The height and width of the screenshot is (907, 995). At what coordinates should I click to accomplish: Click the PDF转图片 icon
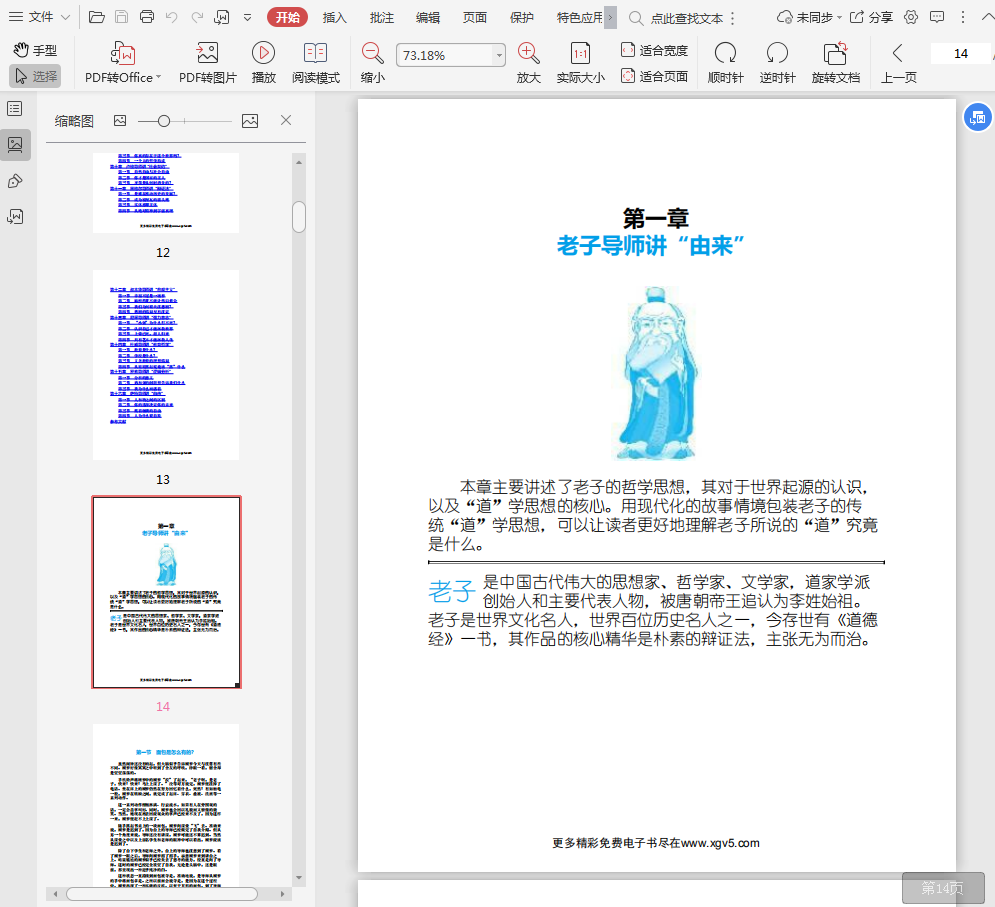207,54
